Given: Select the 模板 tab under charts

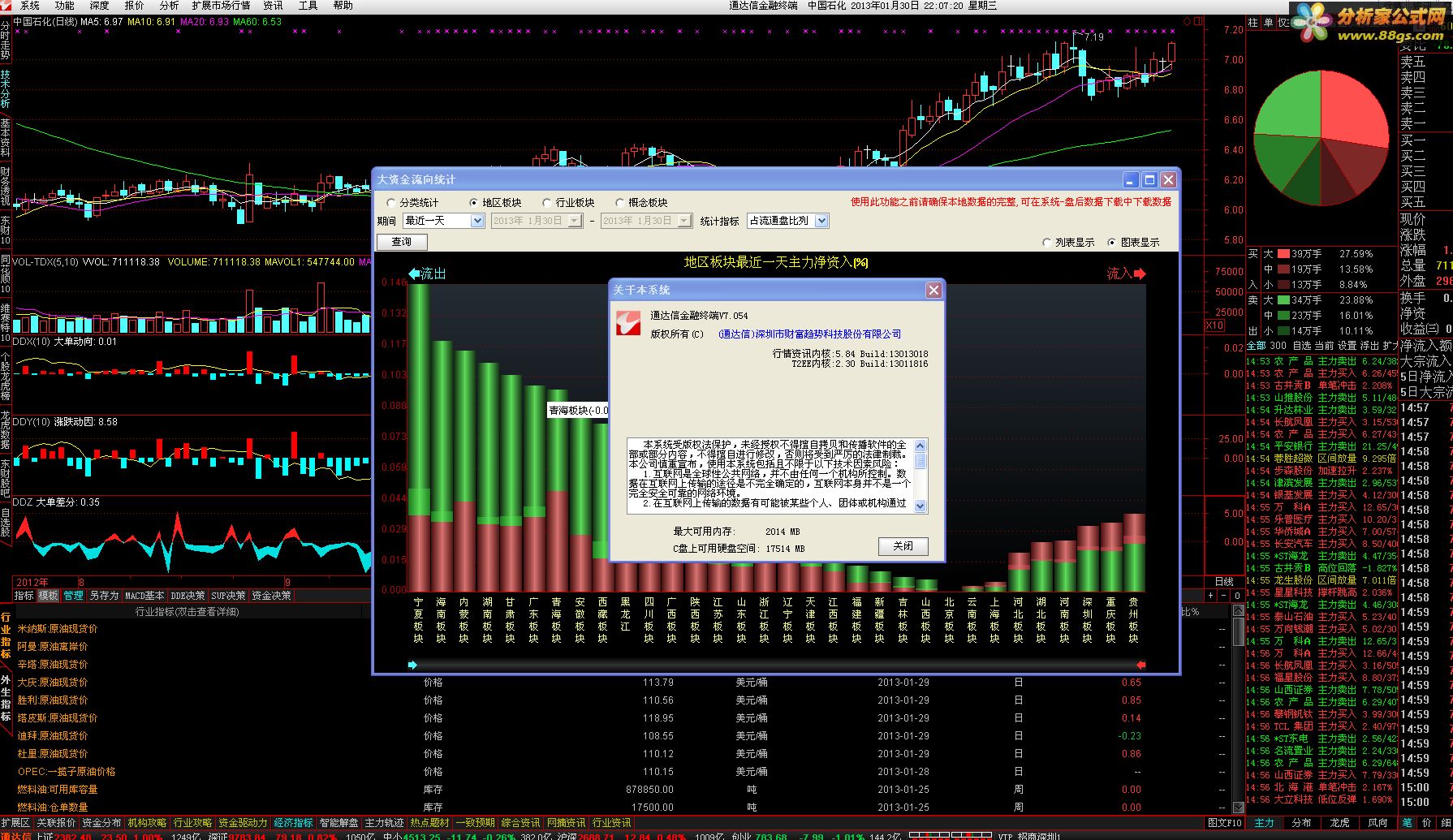Looking at the screenshot, I should click(48, 596).
